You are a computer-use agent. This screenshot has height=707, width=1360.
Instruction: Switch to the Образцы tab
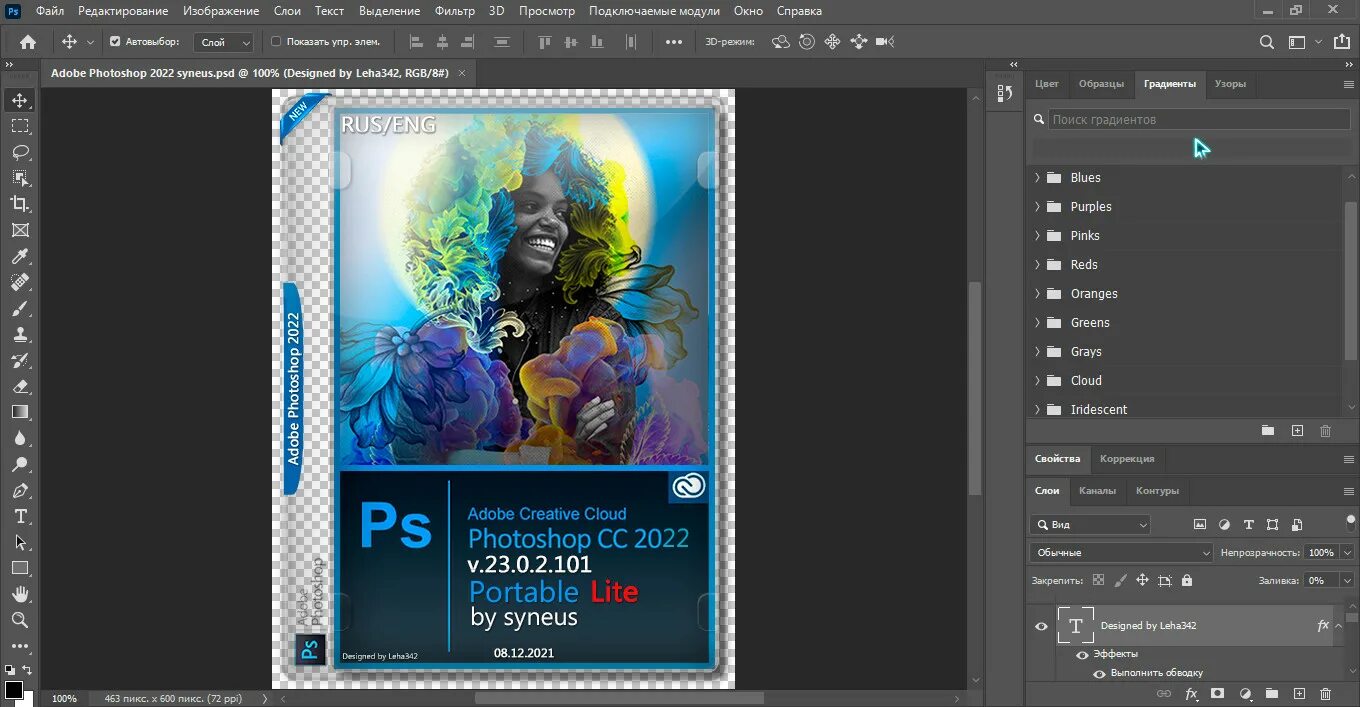click(1101, 84)
